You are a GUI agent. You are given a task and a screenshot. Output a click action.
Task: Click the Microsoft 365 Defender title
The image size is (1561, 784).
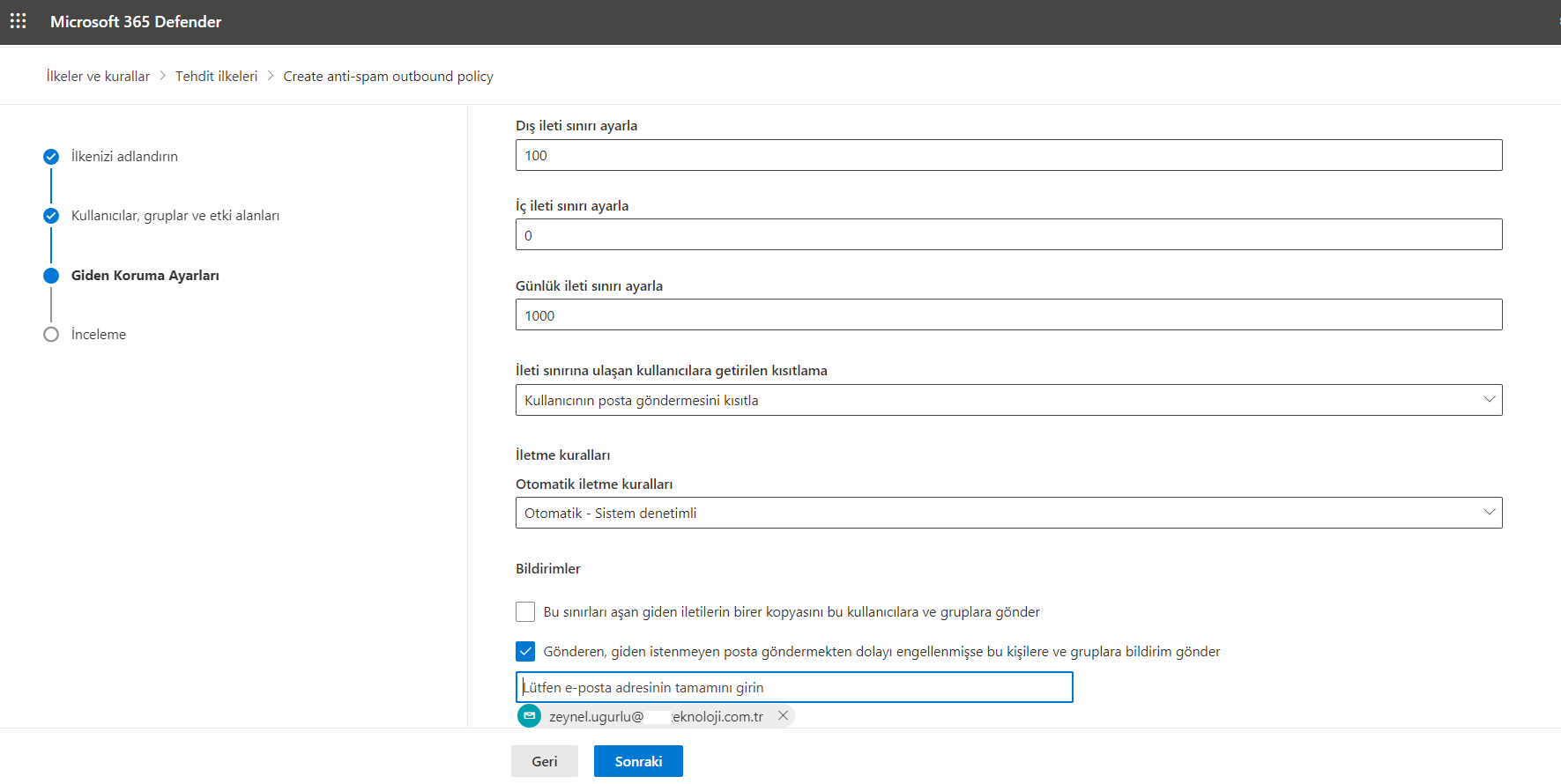click(x=136, y=22)
